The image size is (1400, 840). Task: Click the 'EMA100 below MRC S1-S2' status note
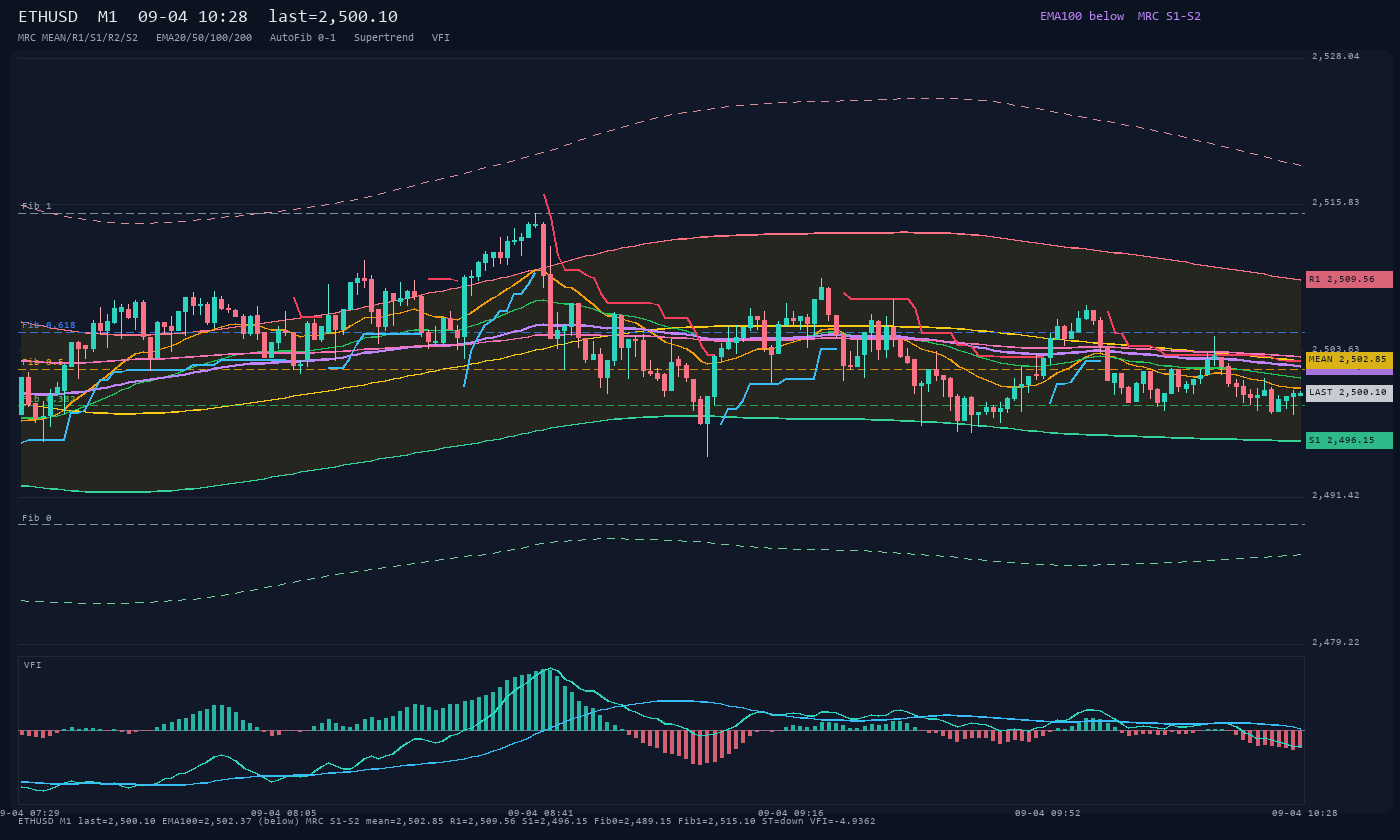1120,16
